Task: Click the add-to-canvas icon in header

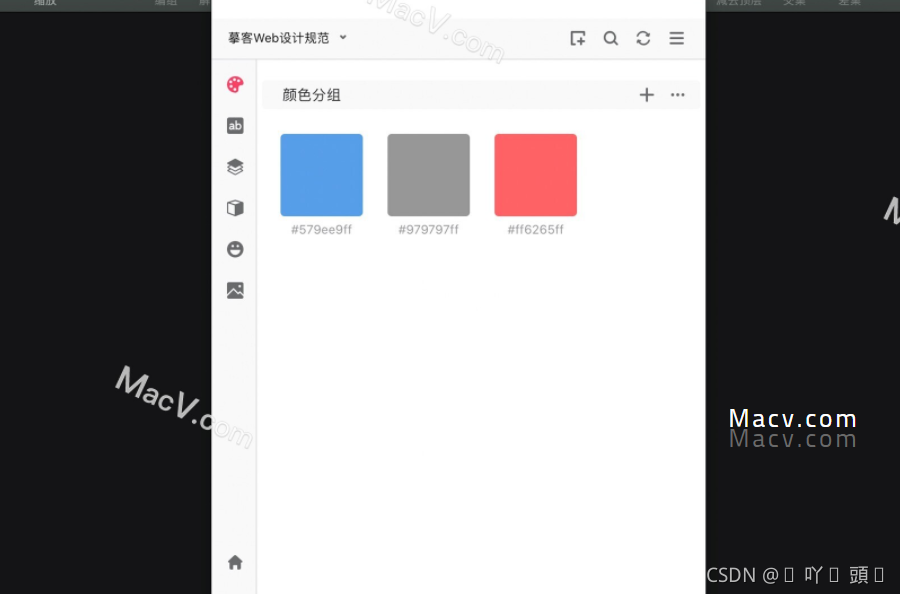Action: [577, 38]
